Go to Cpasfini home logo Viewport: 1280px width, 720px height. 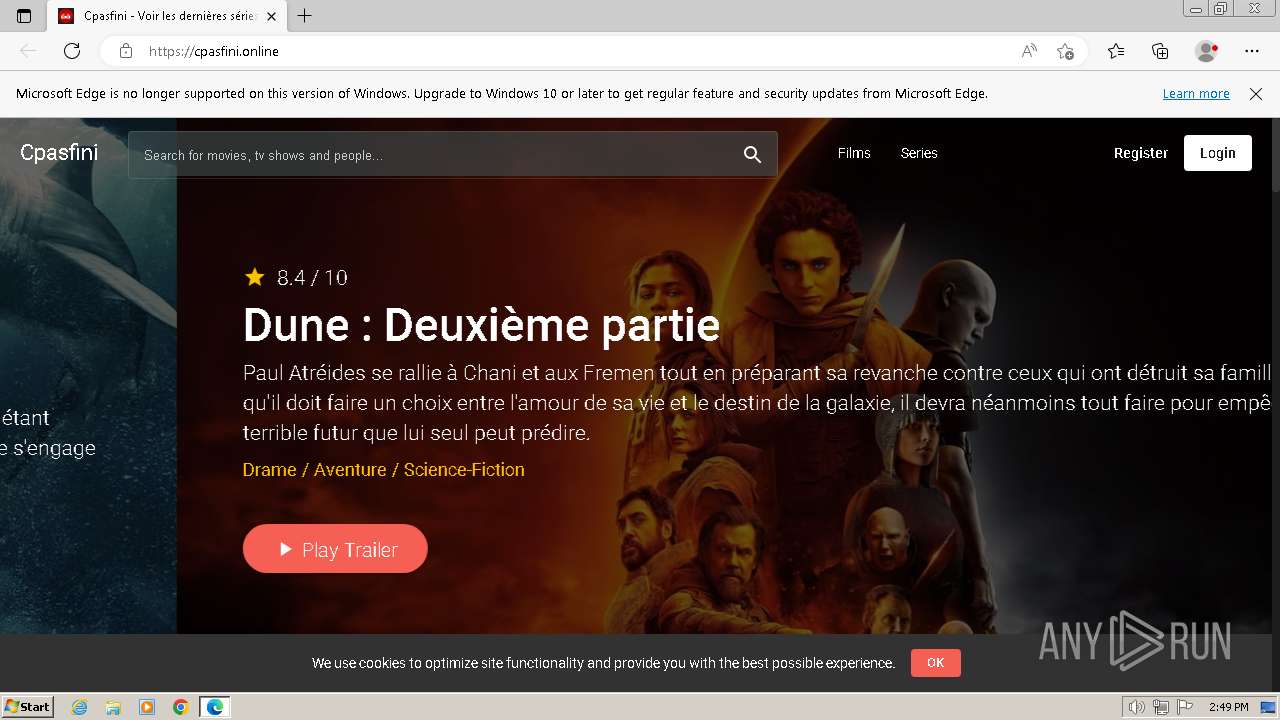[x=59, y=153]
